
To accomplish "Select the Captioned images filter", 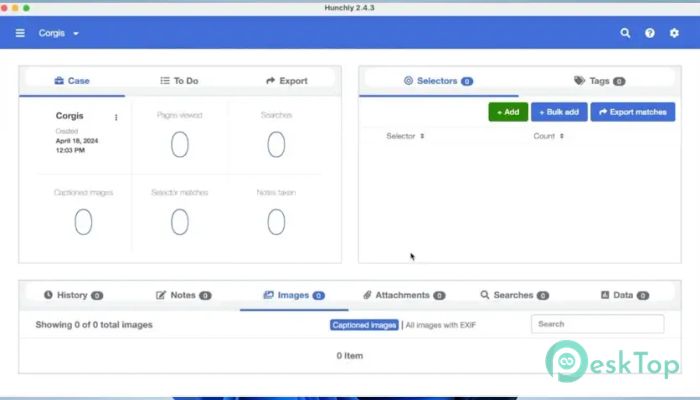I will click(x=364, y=325).
